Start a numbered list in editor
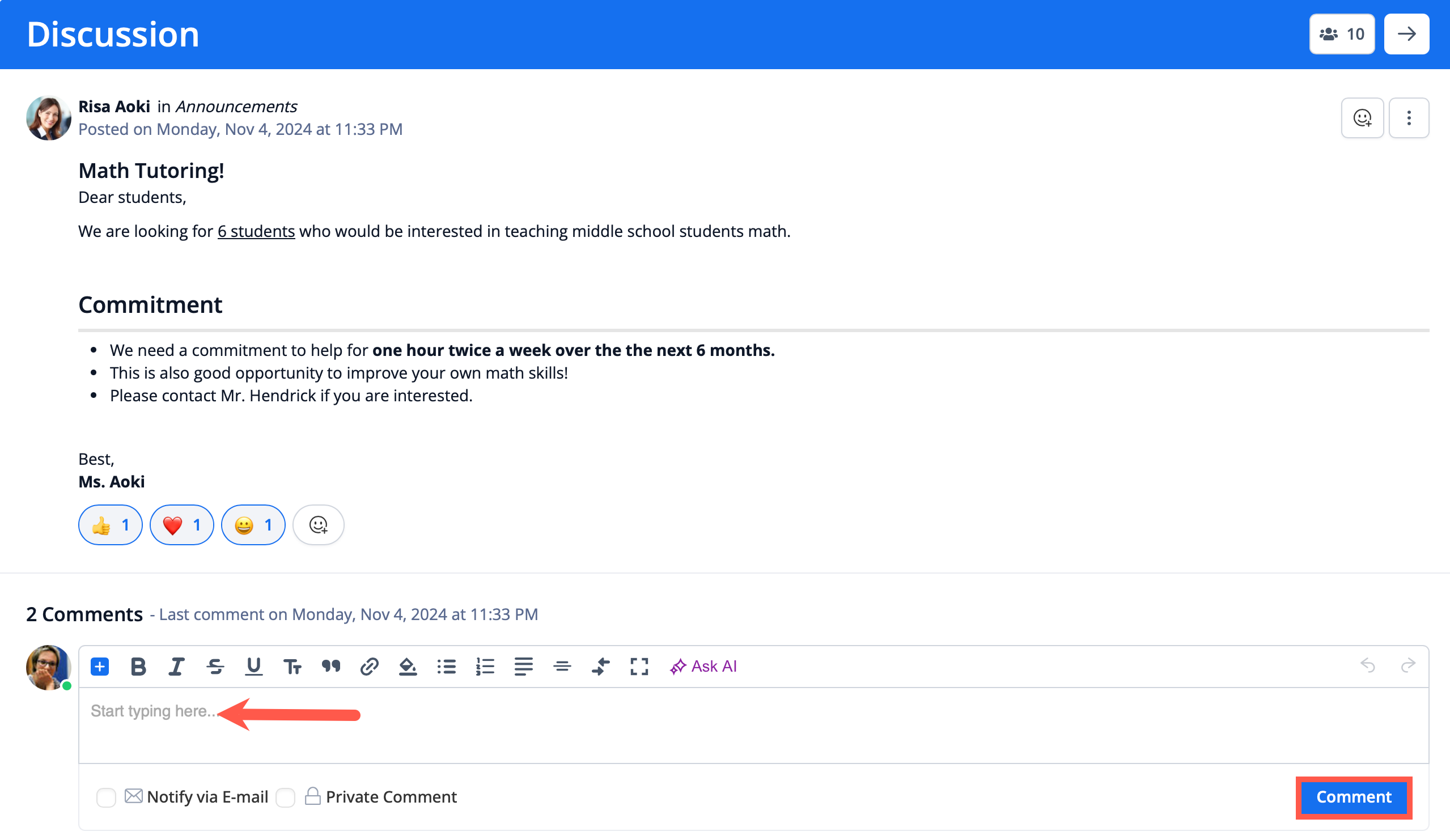The image size is (1450, 840). coord(485,666)
